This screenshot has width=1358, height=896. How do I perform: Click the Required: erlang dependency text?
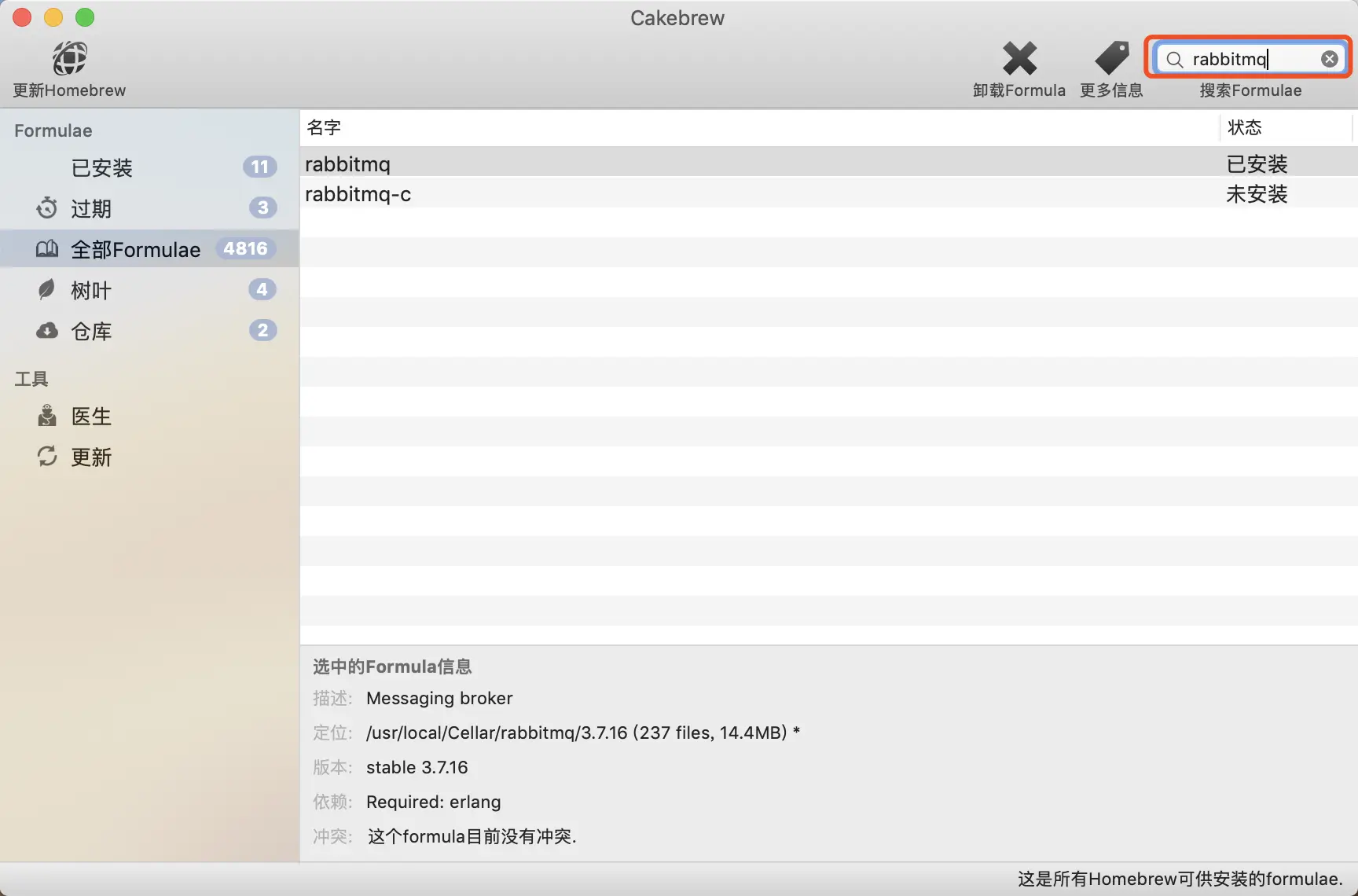(x=434, y=802)
